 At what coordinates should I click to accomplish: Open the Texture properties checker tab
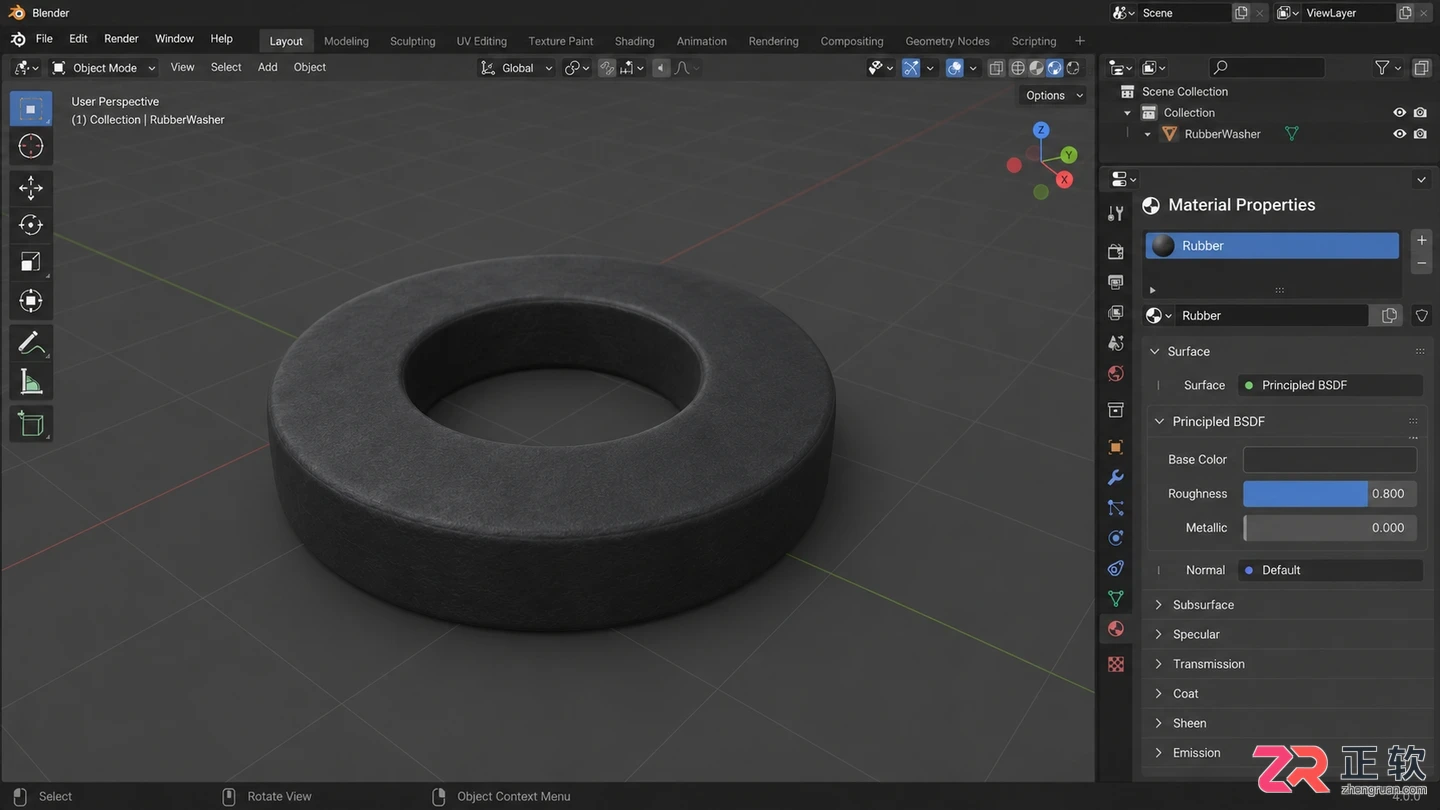pyautogui.click(x=1116, y=664)
